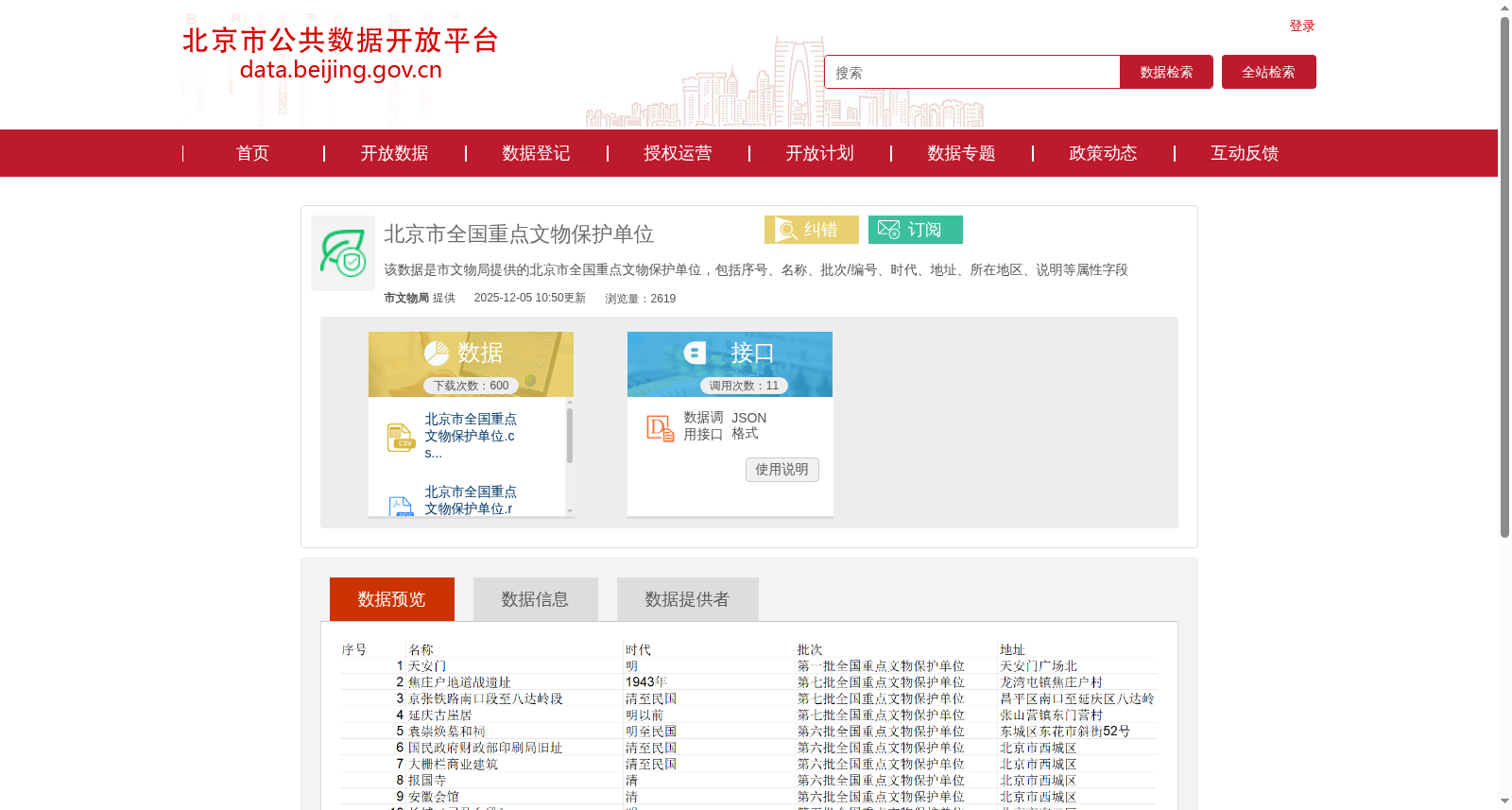Open the 北京市全国重点文物保护单位.csv download link
The image size is (1512, 810).
(471, 436)
